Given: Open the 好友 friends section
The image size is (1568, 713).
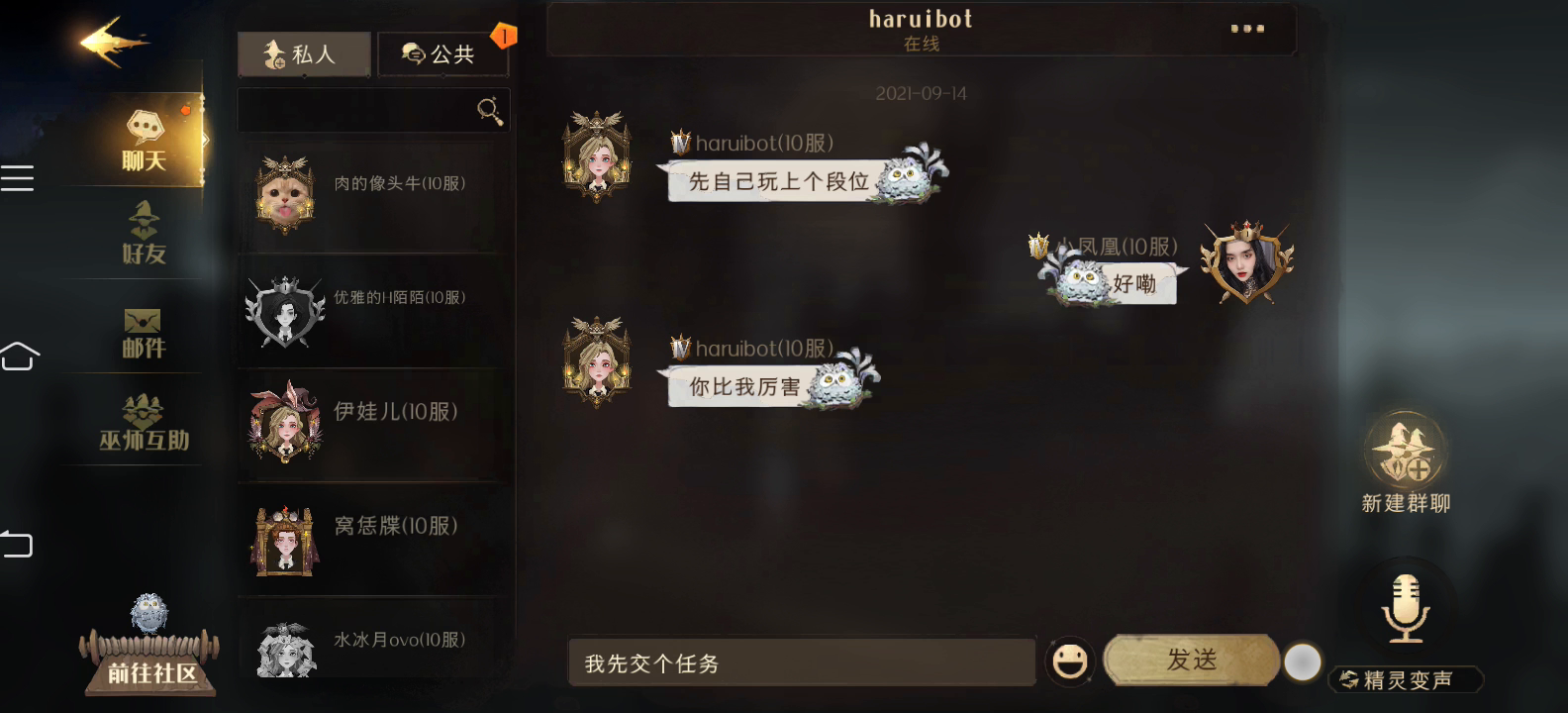Looking at the screenshot, I should pyautogui.click(x=144, y=234).
